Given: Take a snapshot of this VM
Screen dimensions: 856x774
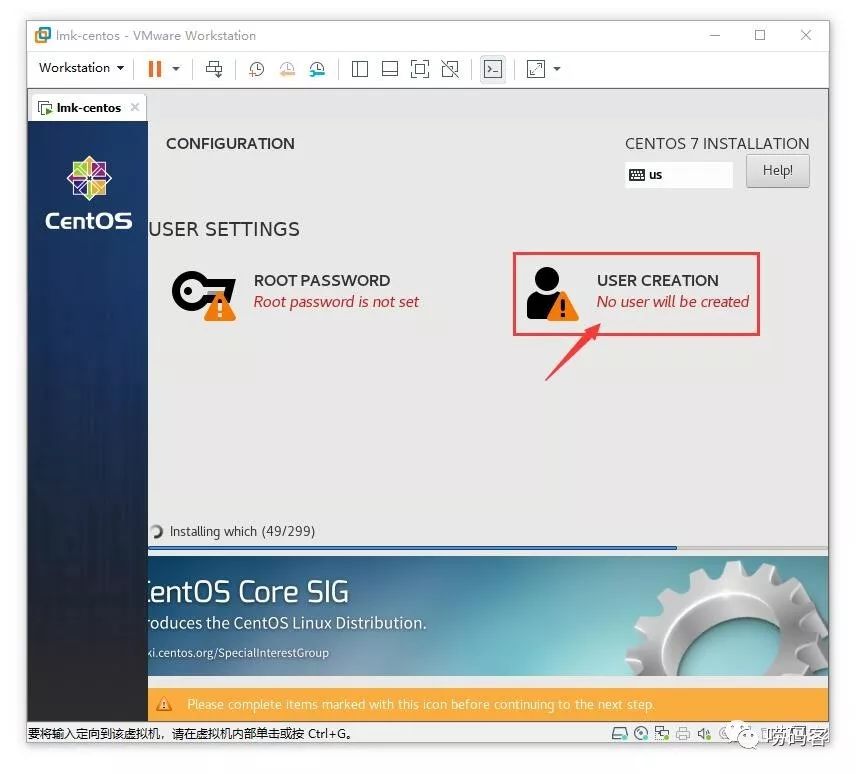Looking at the screenshot, I should tap(256, 69).
